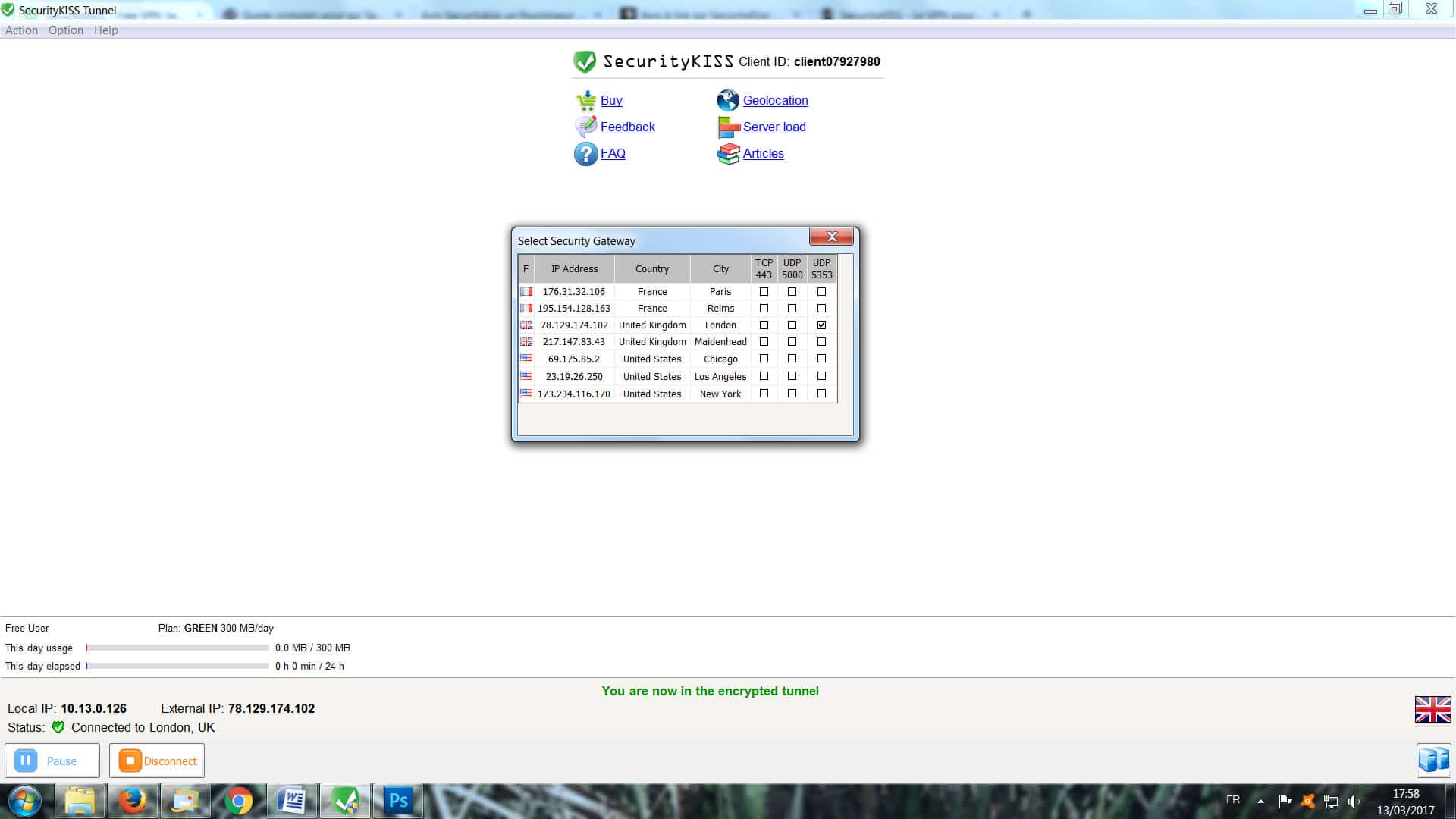This screenshot has height=819, width=1456.
Task: Click the Country column header
Action: click(652, 268)
